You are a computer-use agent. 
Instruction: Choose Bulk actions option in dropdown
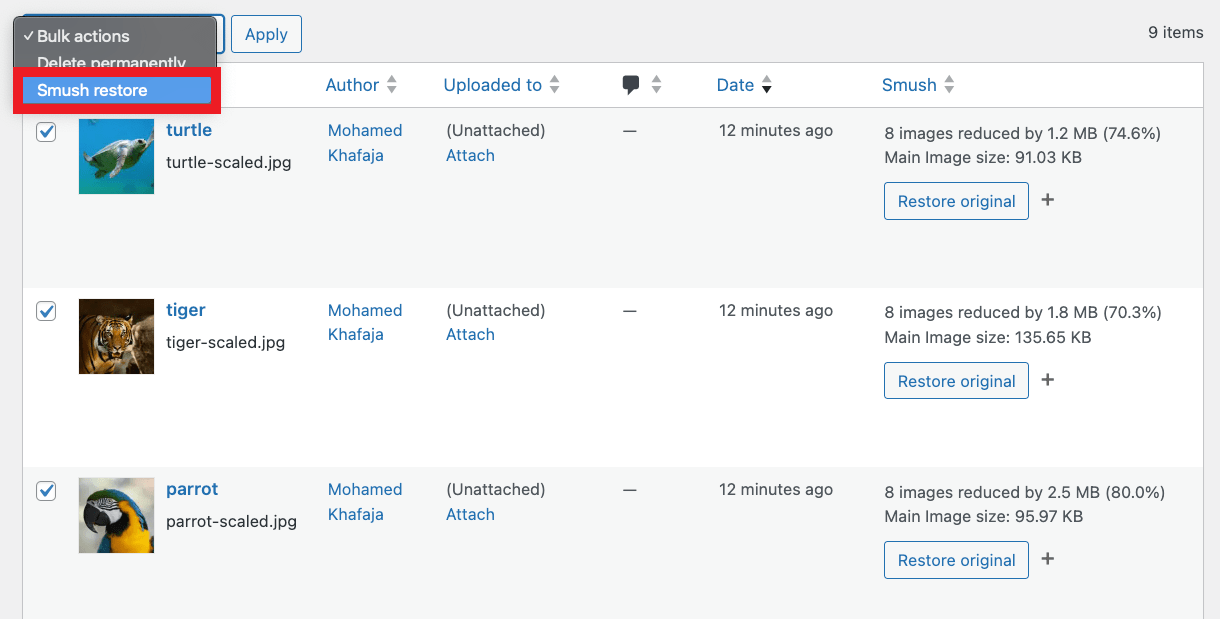click(x=83, y=36)
